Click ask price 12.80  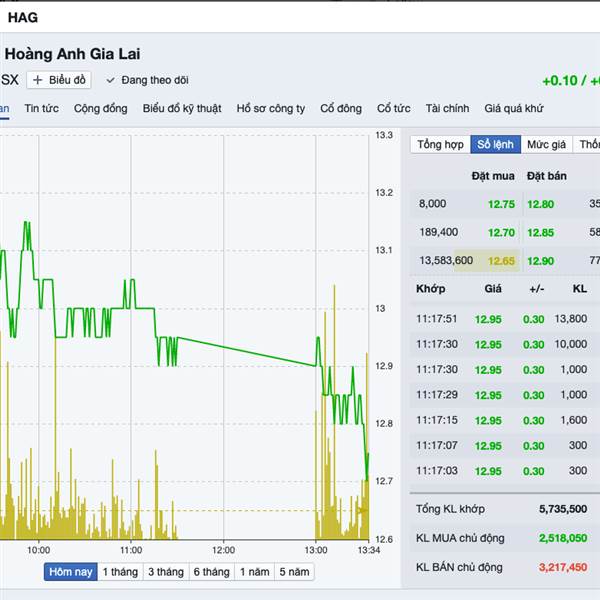(541, 204)
